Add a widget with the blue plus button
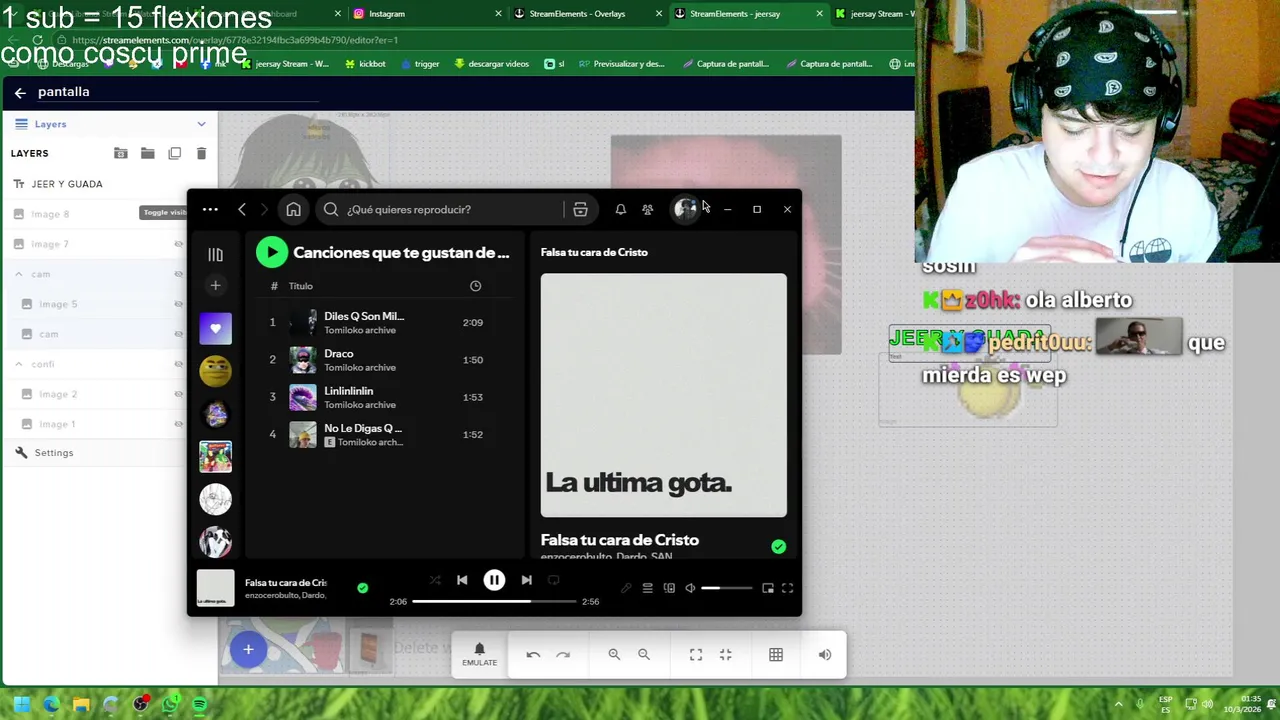Image resolution: width=1280 pixels, height=720 pixels. (248, 650)
